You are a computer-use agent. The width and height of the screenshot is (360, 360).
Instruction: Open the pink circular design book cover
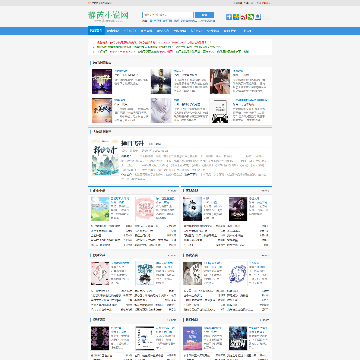(x=145, y=209)
